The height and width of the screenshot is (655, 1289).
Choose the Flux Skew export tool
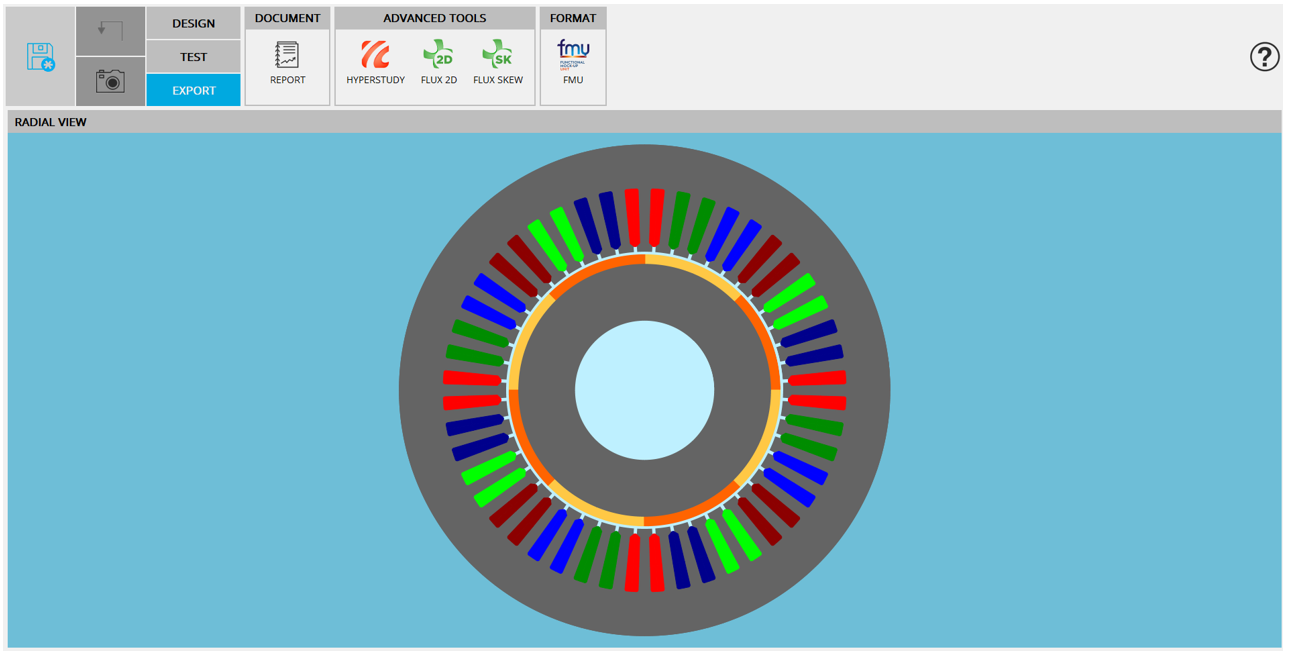point(497,63)
